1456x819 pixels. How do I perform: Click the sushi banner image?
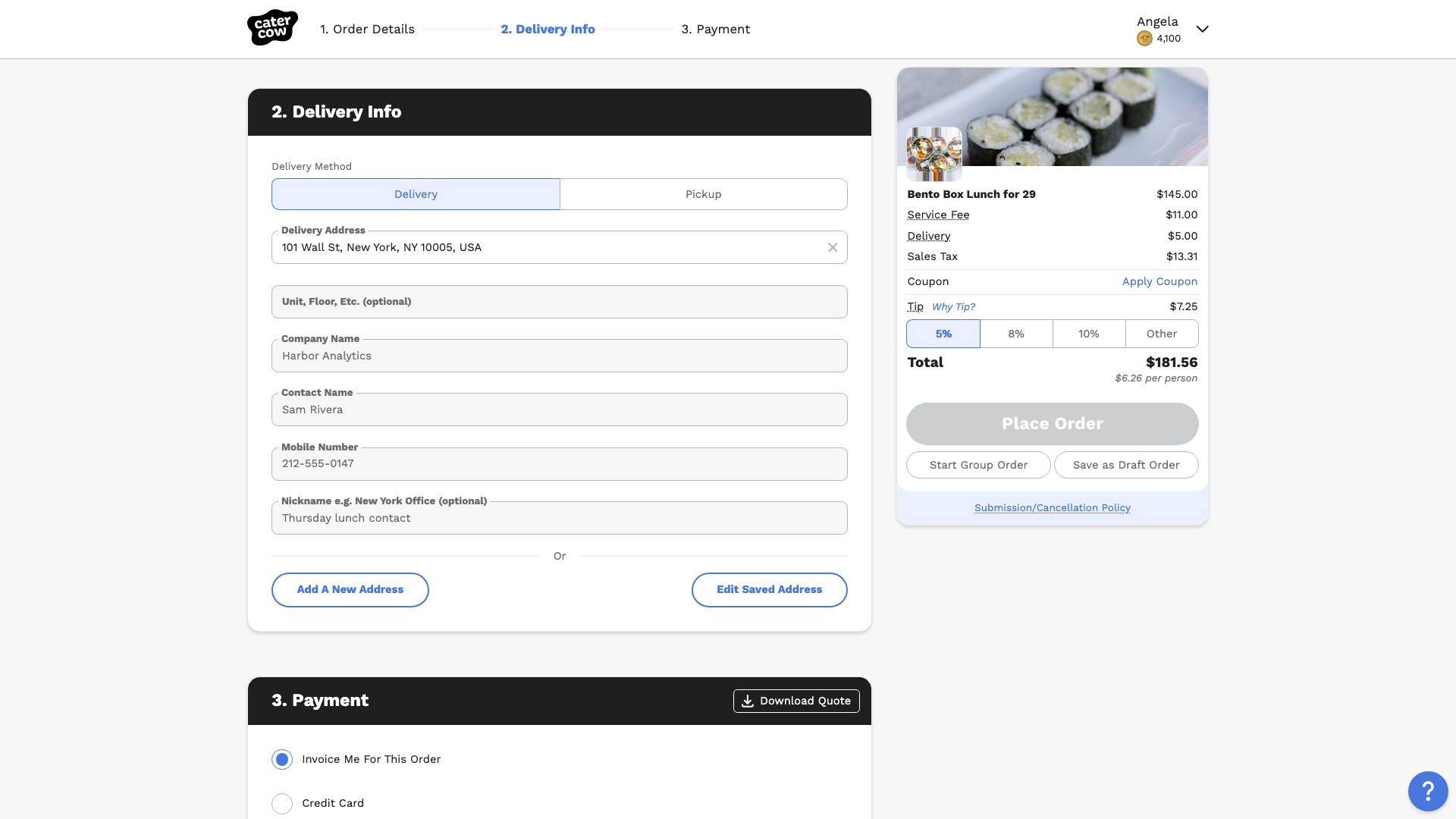click(1052, 116)
